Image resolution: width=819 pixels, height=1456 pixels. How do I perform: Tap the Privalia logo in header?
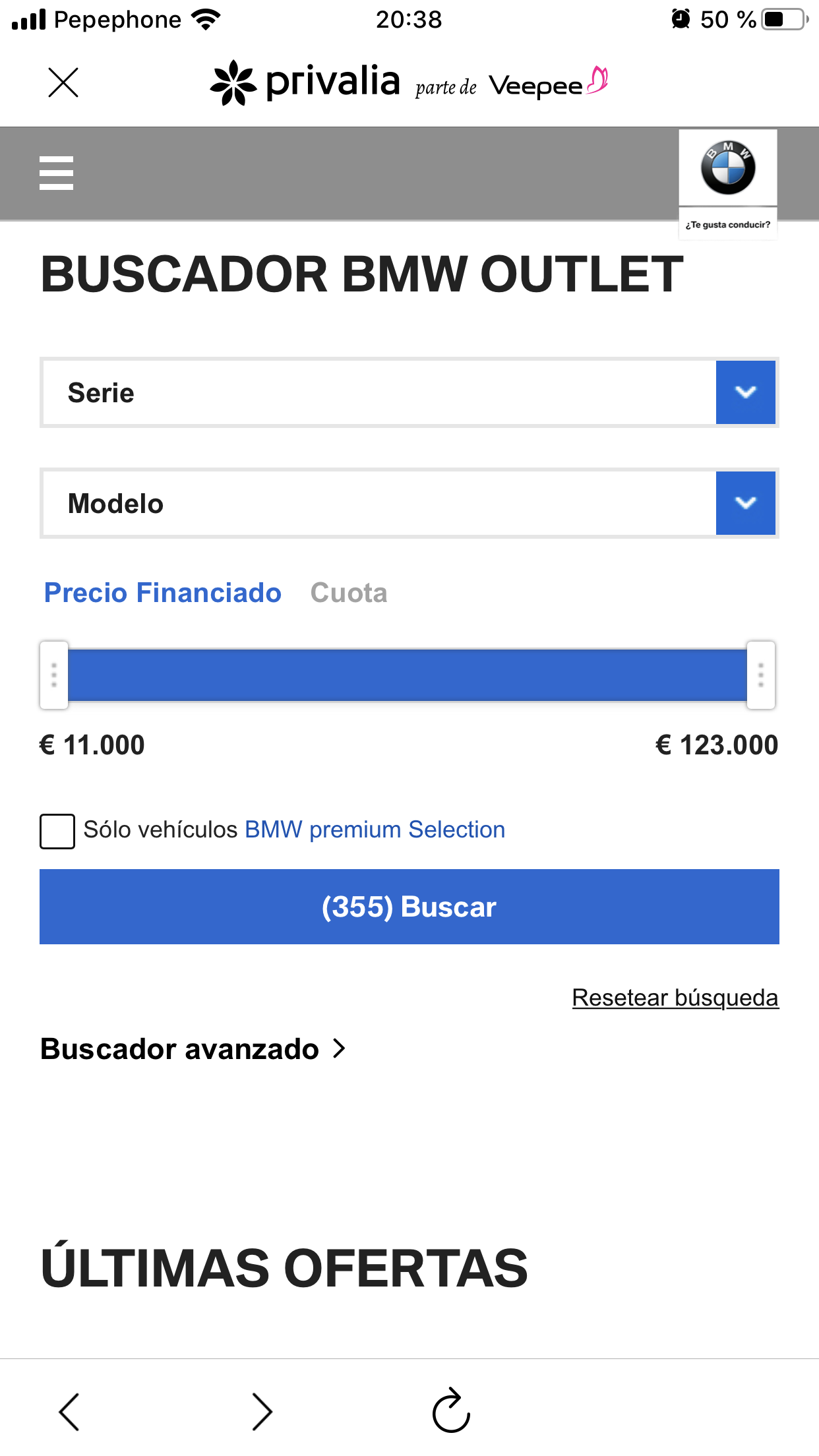pos(305,83)
